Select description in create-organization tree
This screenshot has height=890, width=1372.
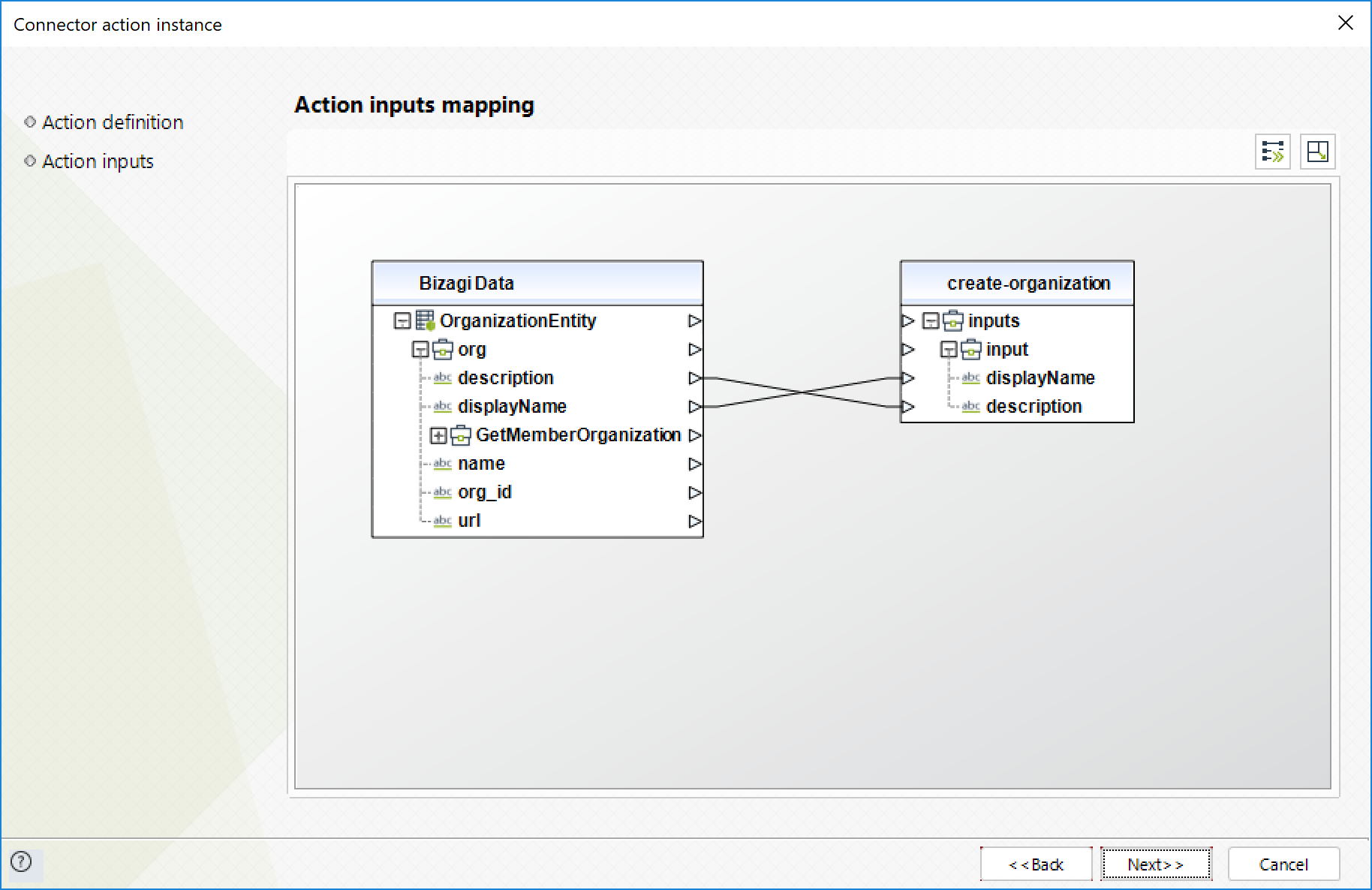point(1034,407)
